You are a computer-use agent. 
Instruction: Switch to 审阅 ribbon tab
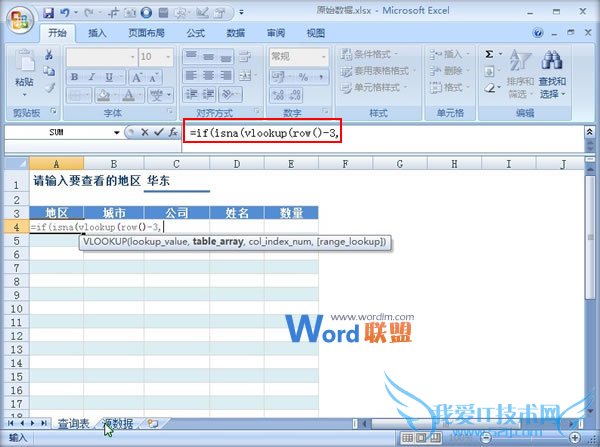pyautogui.click(x=276, y=33)
